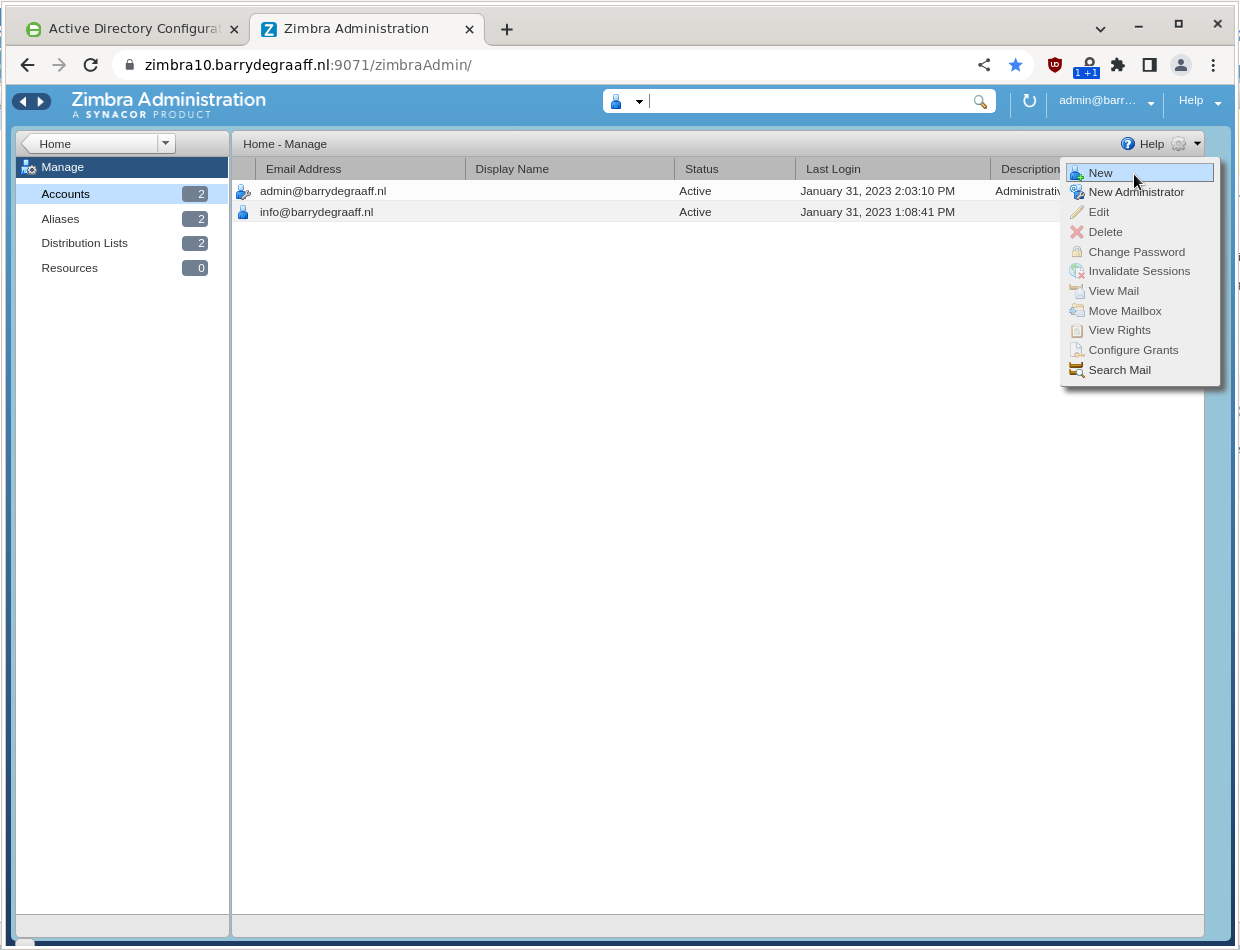Viewport: 1240px width, 950px height.
Task: Select Accounts in the sidebar
Action: [x=122, y=194]
